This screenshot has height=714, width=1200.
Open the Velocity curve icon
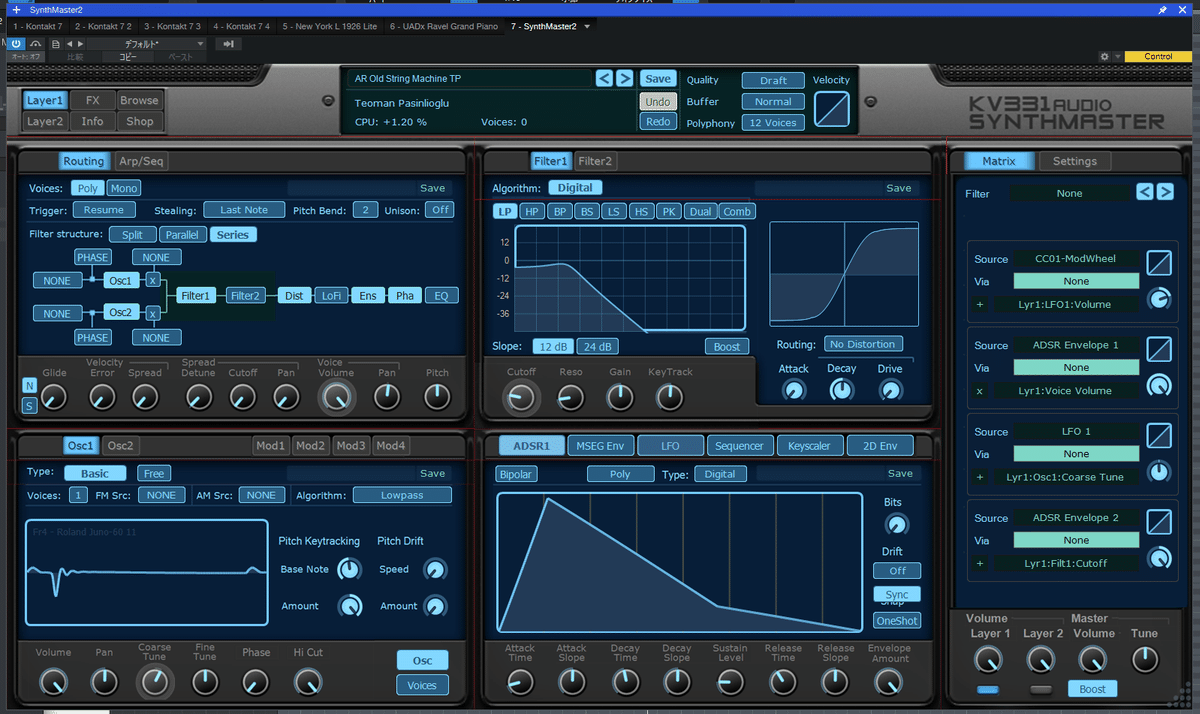pos(831,109)
